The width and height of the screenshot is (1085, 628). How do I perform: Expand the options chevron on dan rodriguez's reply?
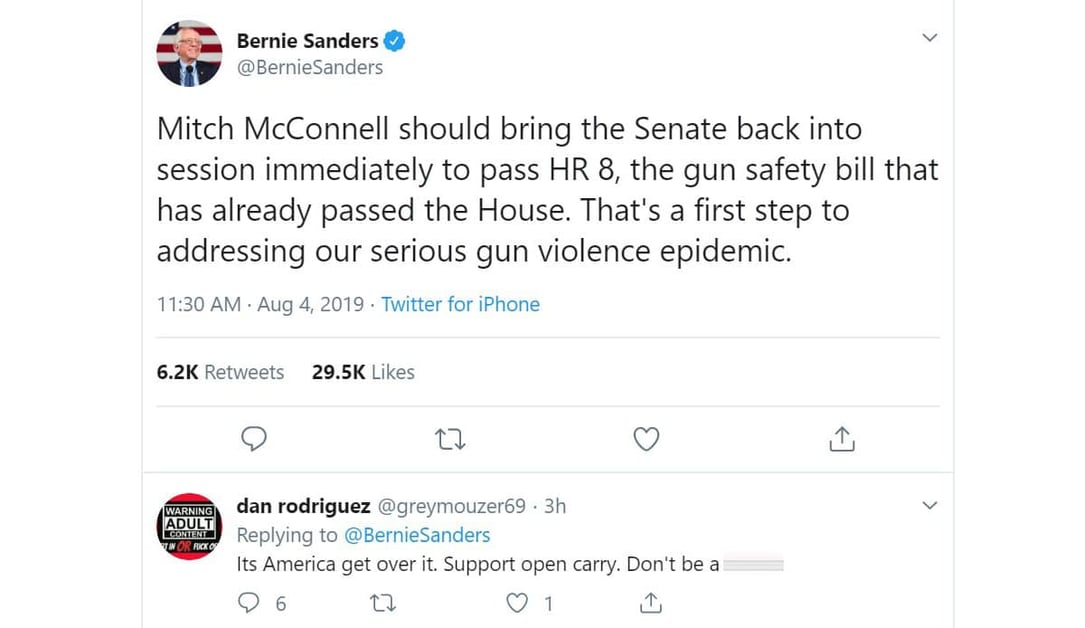(929, 506)
